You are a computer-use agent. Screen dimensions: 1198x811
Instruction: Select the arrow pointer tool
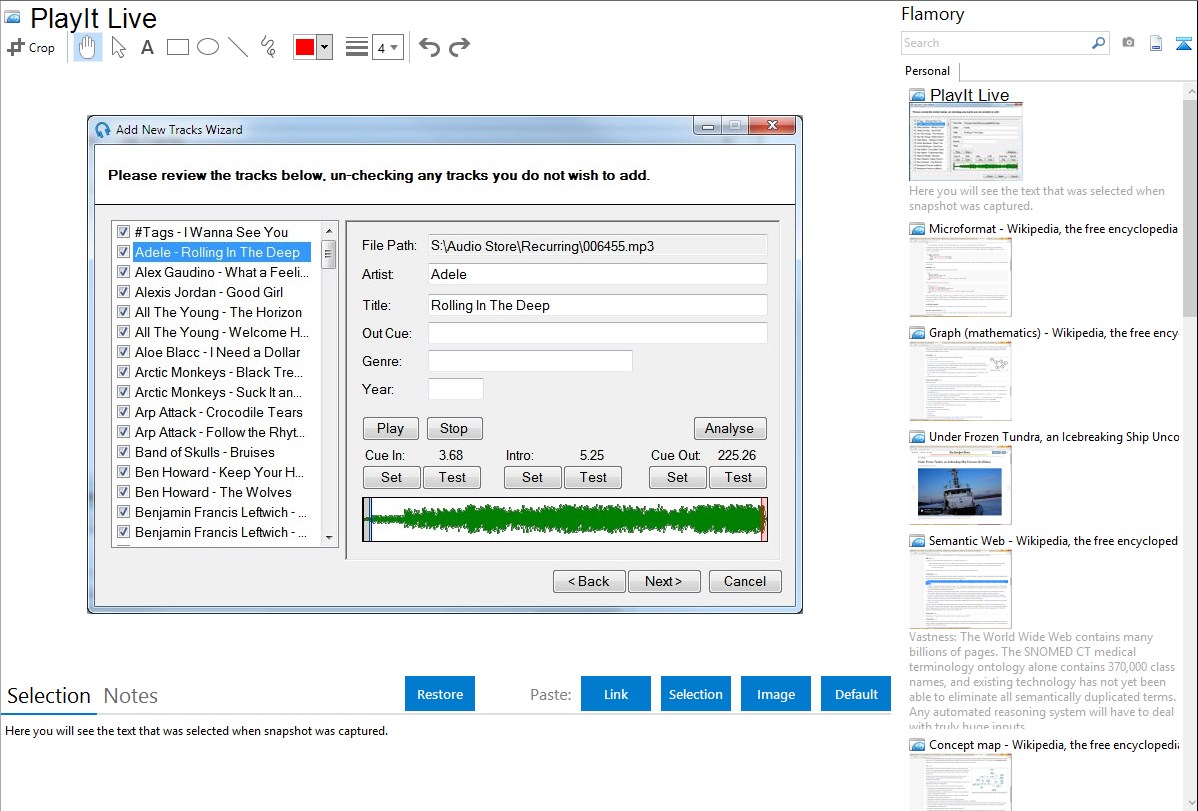tap(118, 47)
